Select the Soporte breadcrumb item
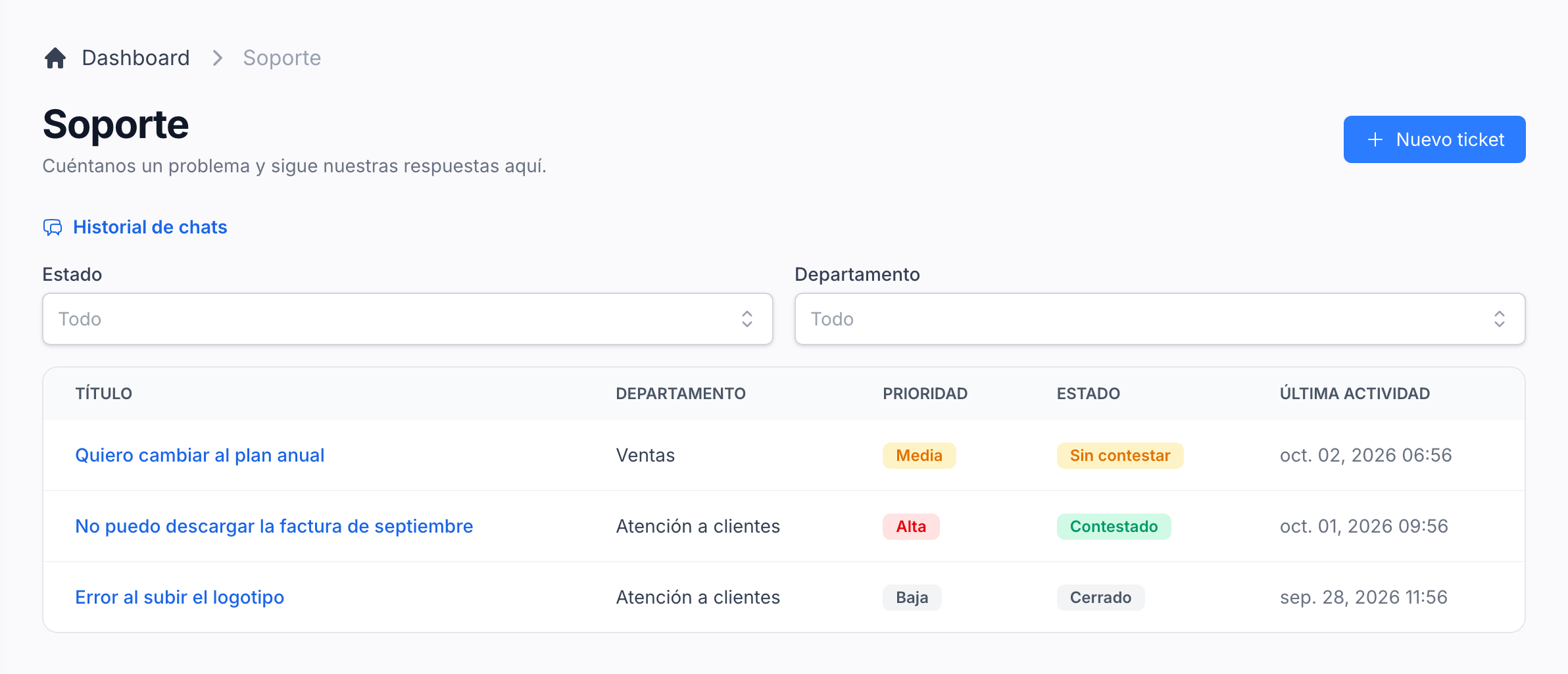Screen dimensions: 1568x674 [x=282, y=58]
